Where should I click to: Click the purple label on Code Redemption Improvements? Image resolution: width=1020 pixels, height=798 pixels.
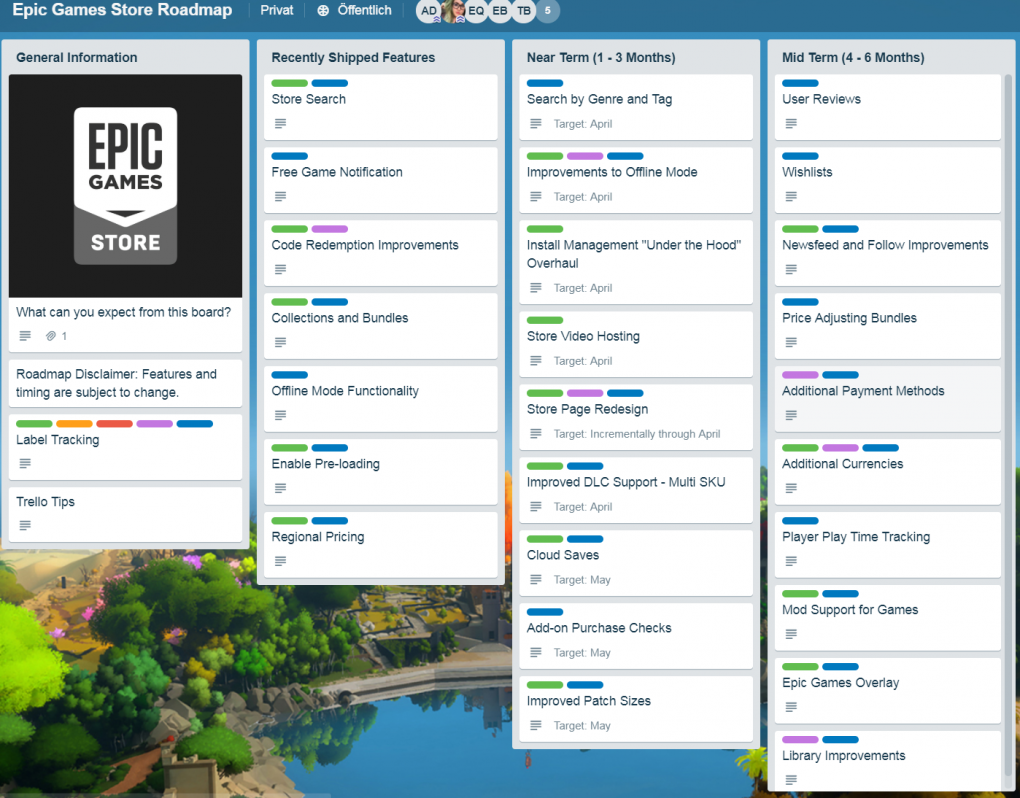click(330, 229)
